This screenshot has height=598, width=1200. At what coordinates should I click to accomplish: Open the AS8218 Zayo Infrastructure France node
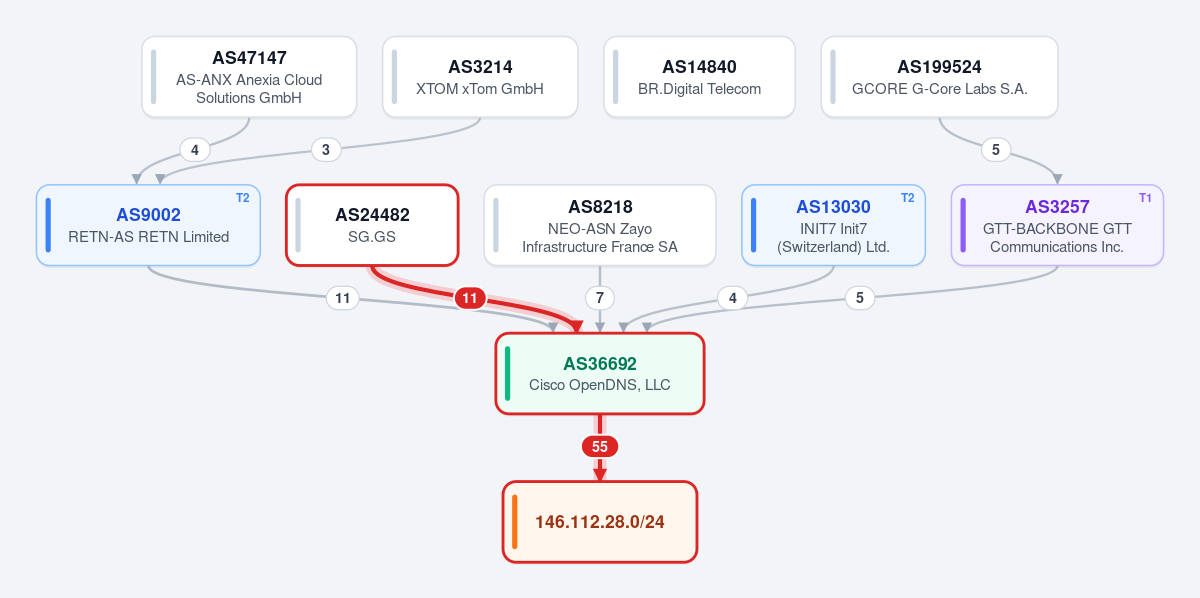pyautogui.click(x=599, y=225)
